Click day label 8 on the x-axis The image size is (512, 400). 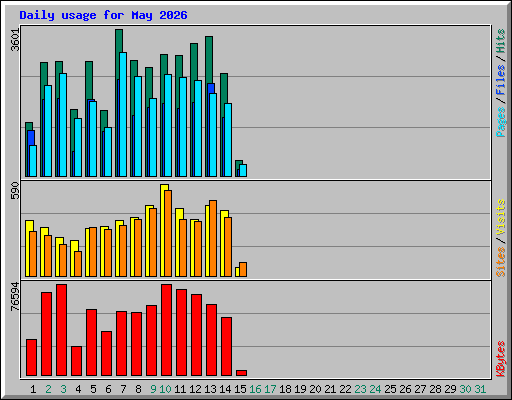tap(138, 389)
